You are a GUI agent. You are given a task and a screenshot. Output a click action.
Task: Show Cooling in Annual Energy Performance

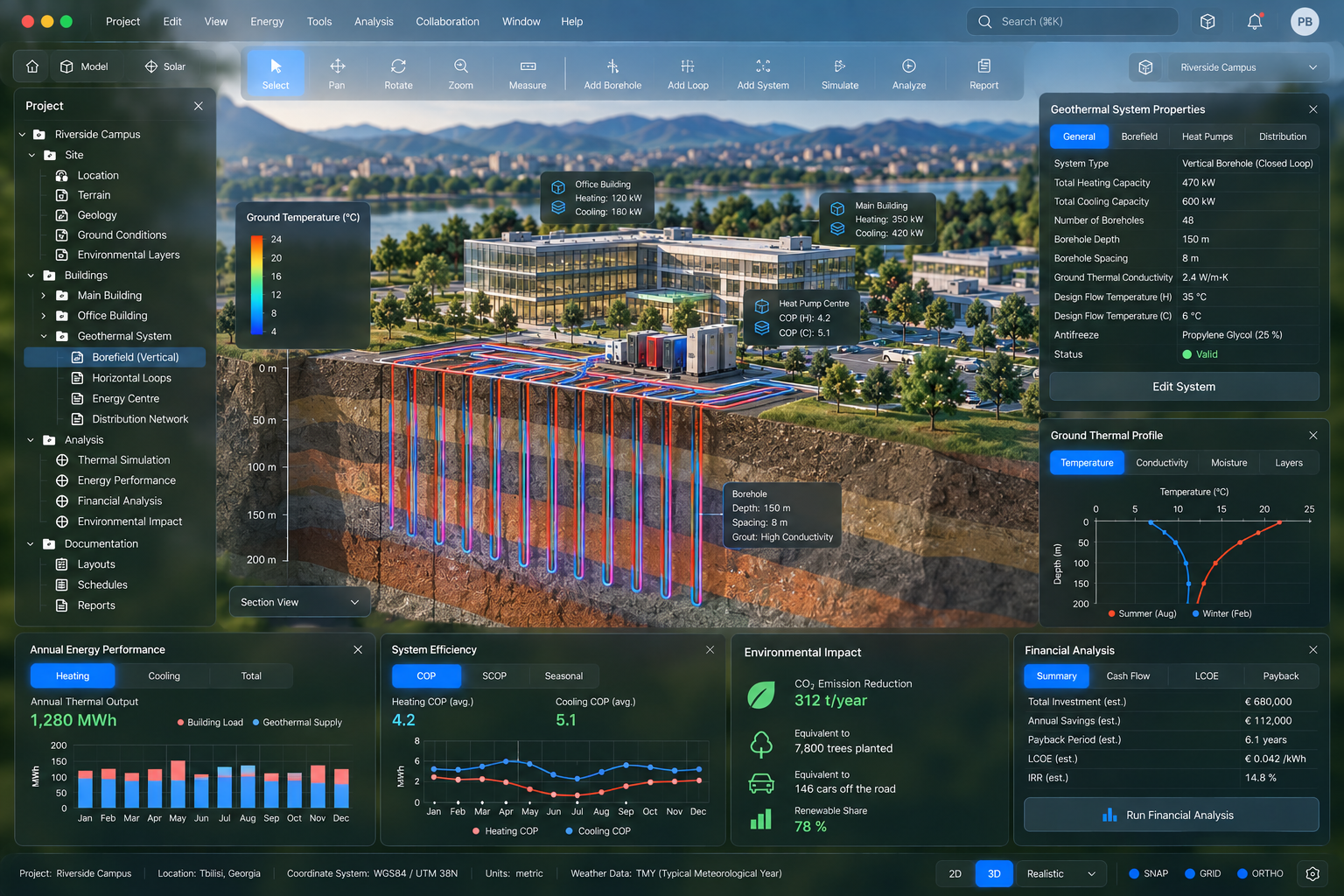(164, 675)
